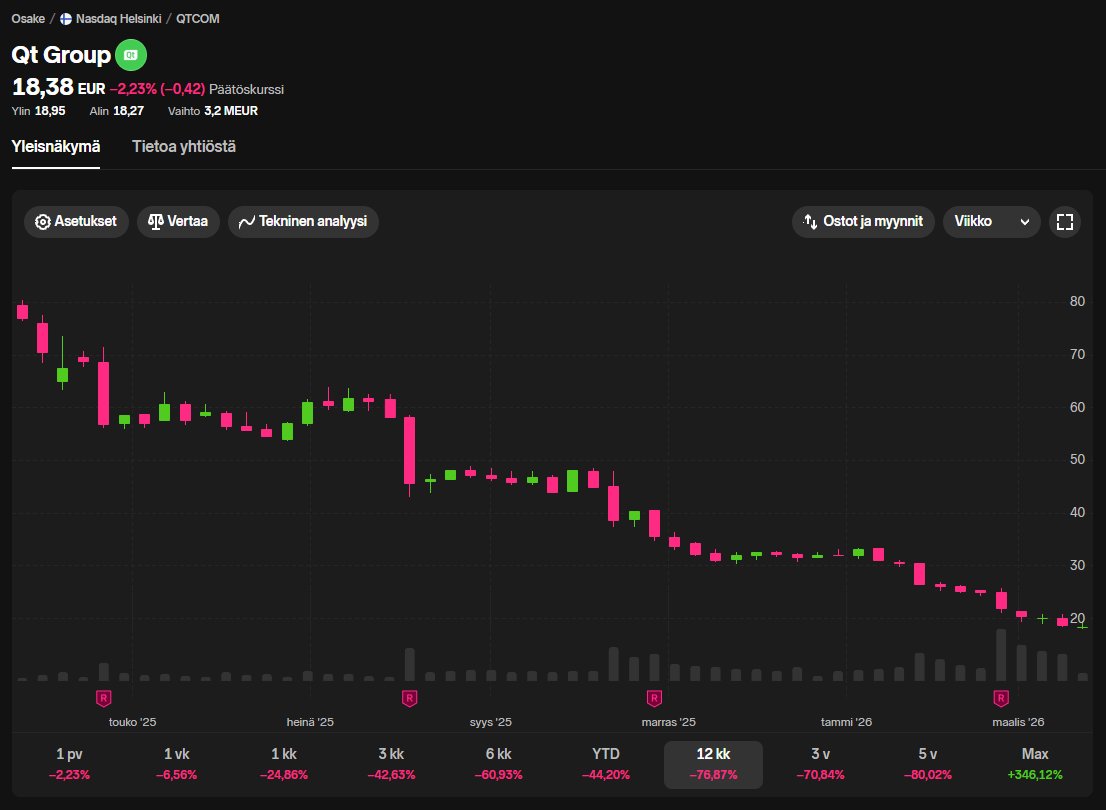The width and height of the screenshot is (1106, 810).
Task: Go to Osake breadcrumb link
Action: [28, 19]
